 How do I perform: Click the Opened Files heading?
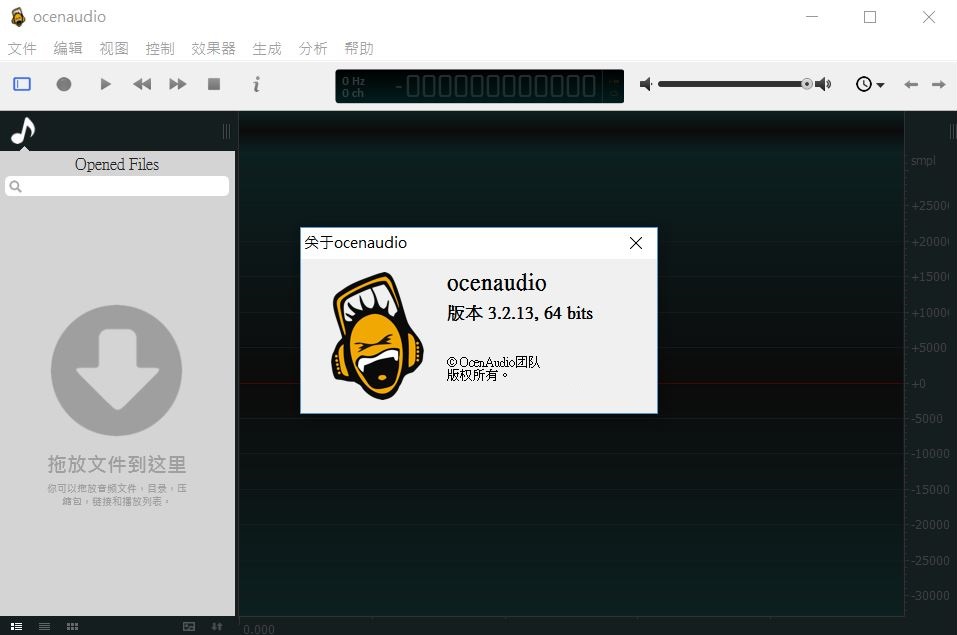117,164
